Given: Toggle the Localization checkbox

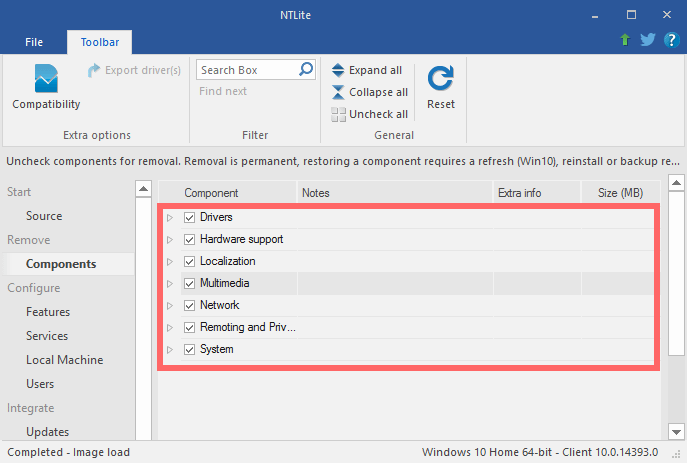Looking at the screenshot, I should pos(189,262).
